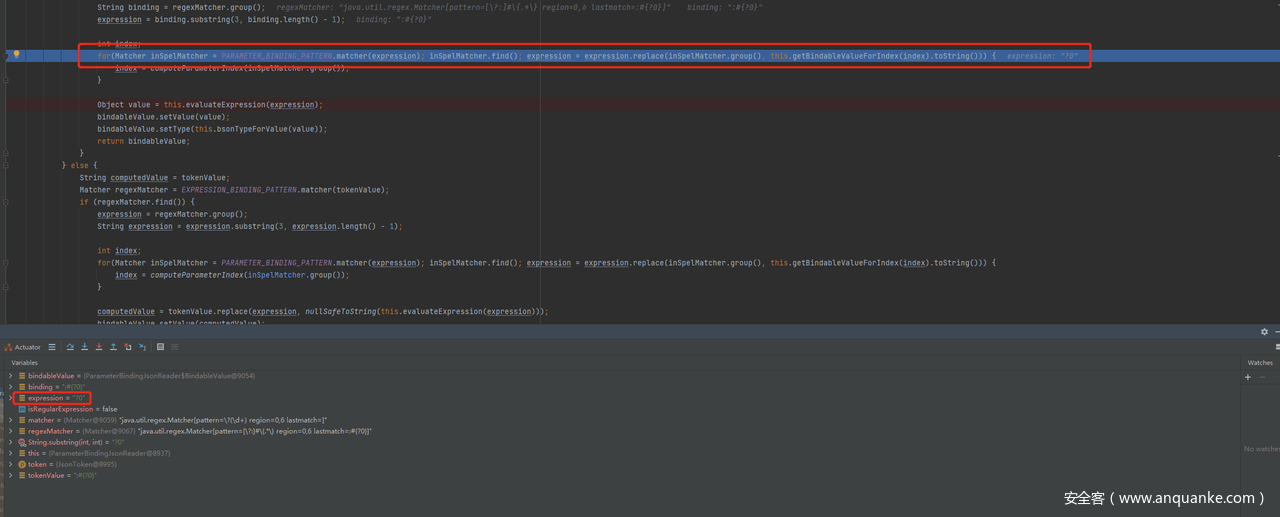This screenshot has width=1280, height=517.
Task: Click the Step Into debugger icon
Action: click(x=84, y=347)
